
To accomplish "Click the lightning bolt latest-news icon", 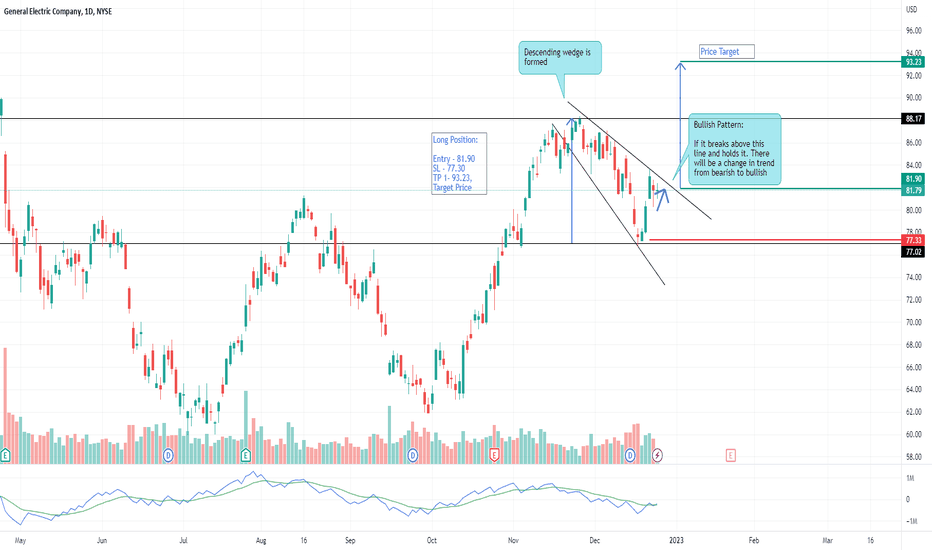I will pyautogui.click(x=657, y=456).
